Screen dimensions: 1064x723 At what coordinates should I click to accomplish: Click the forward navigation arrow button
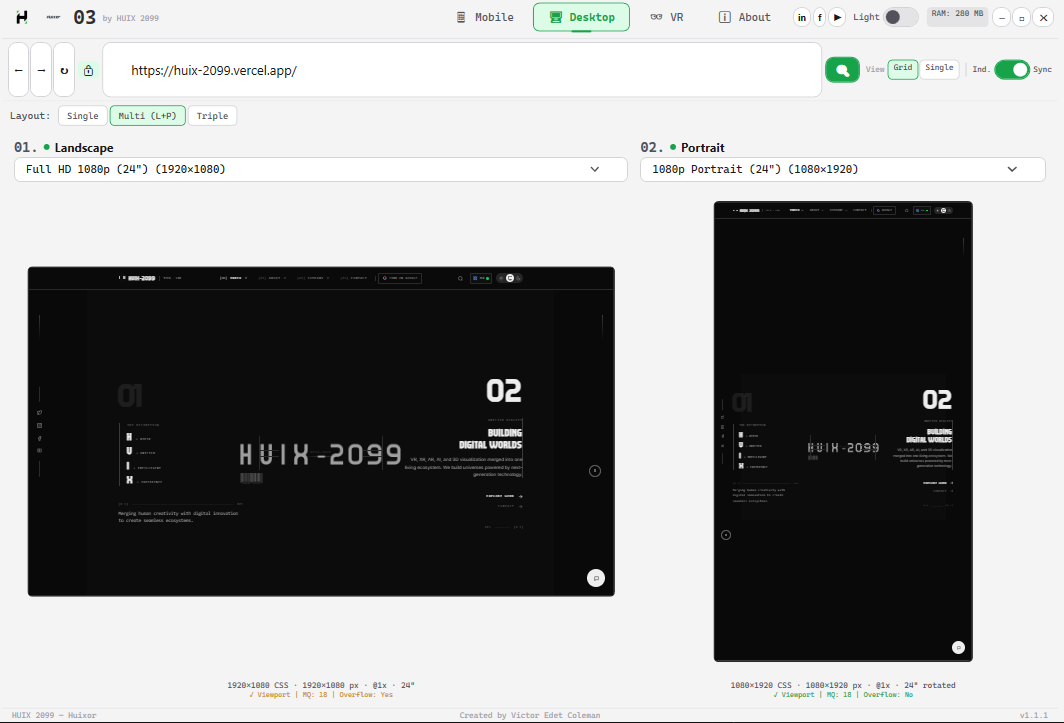[41, 70]
